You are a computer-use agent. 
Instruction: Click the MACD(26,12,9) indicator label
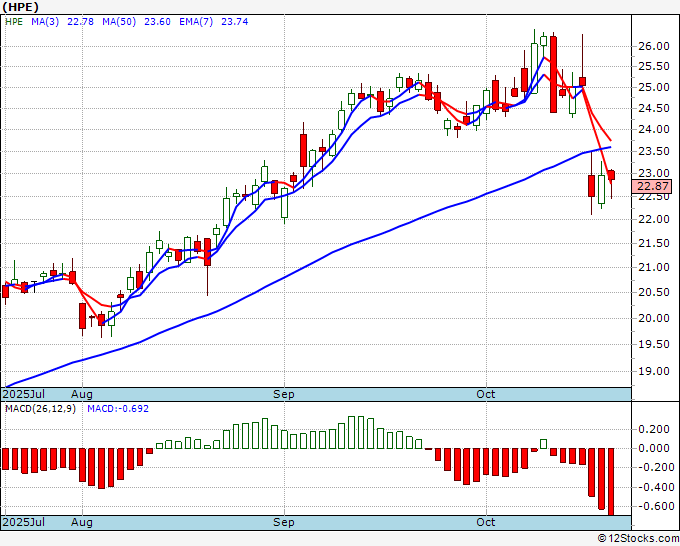click(40, 409)
